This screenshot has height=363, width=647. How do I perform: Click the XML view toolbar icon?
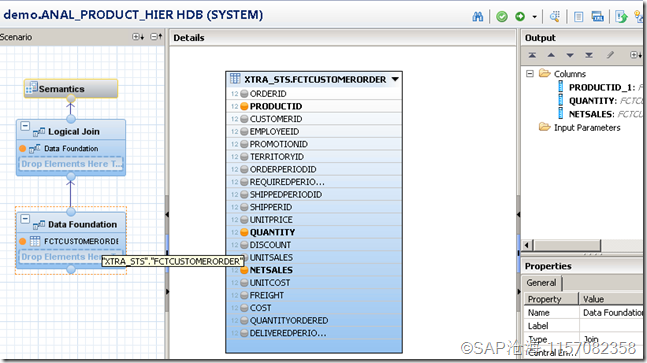coord(597,16)
